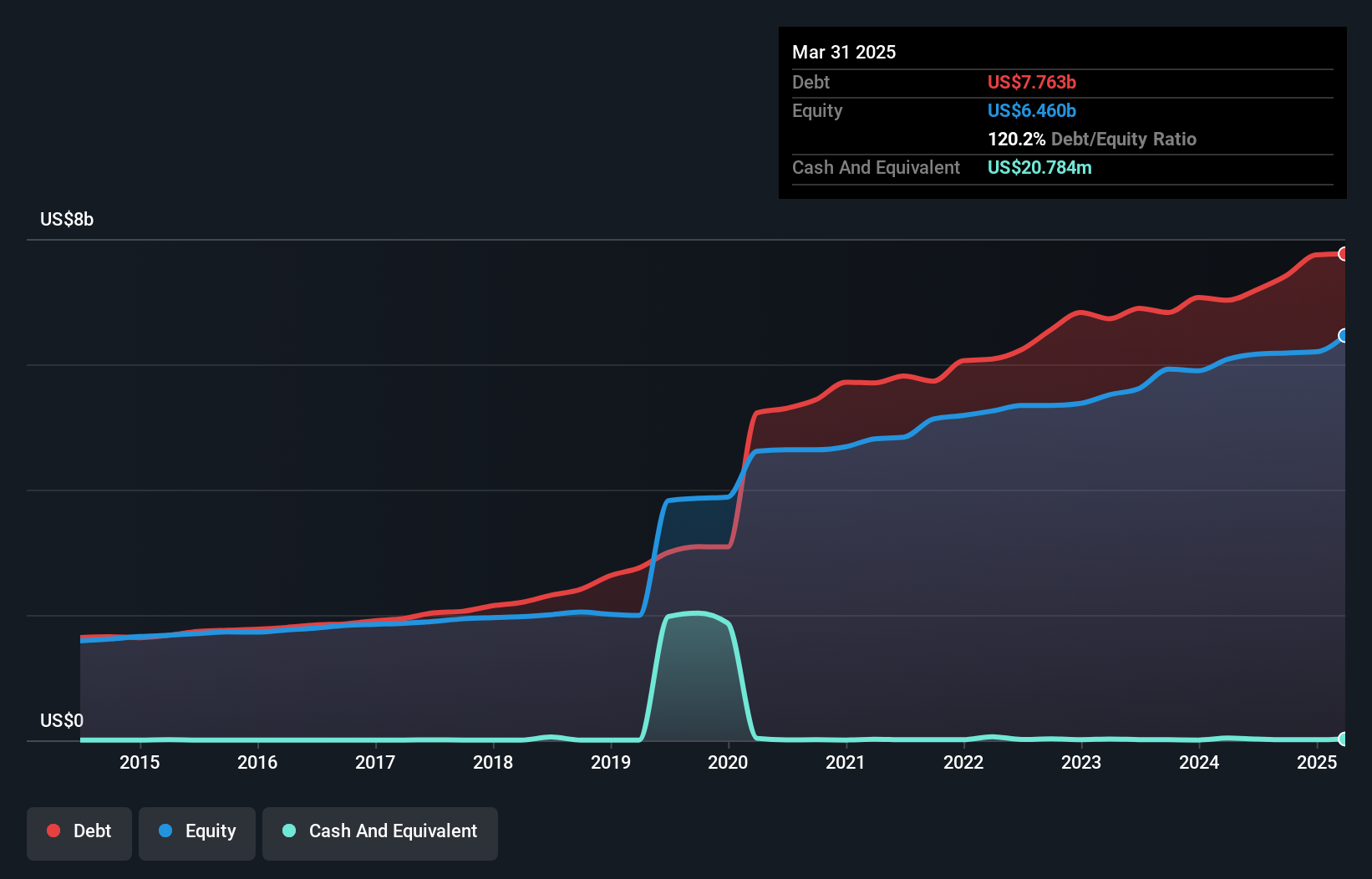Click the 2018 x-axis label
Image resolution: width=1372 pixels, height=879 pixels.
pos(493,763)
